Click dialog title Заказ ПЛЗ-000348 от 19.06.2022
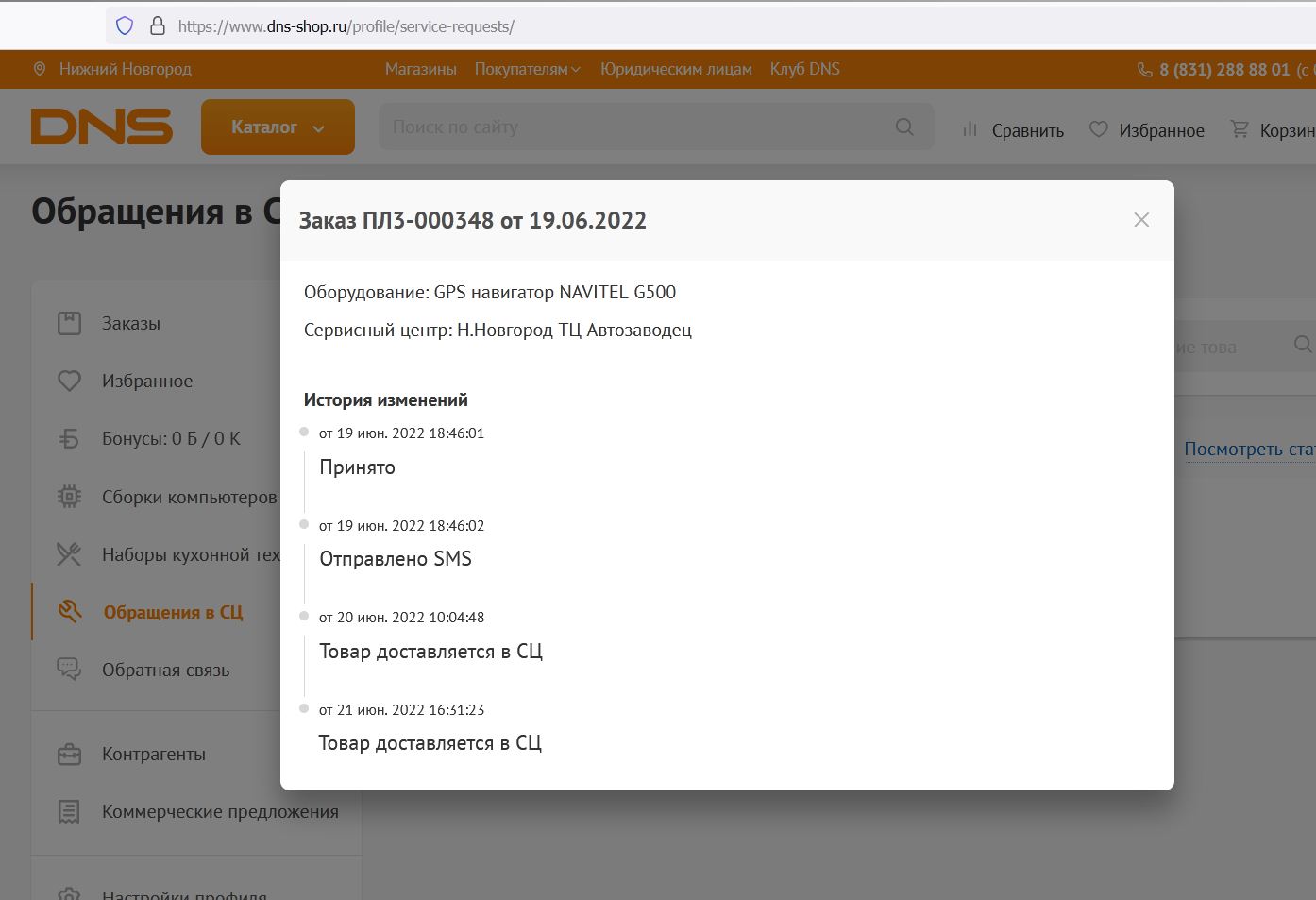The width and height of the screenshot is (1316, 900). coord(473,220)
